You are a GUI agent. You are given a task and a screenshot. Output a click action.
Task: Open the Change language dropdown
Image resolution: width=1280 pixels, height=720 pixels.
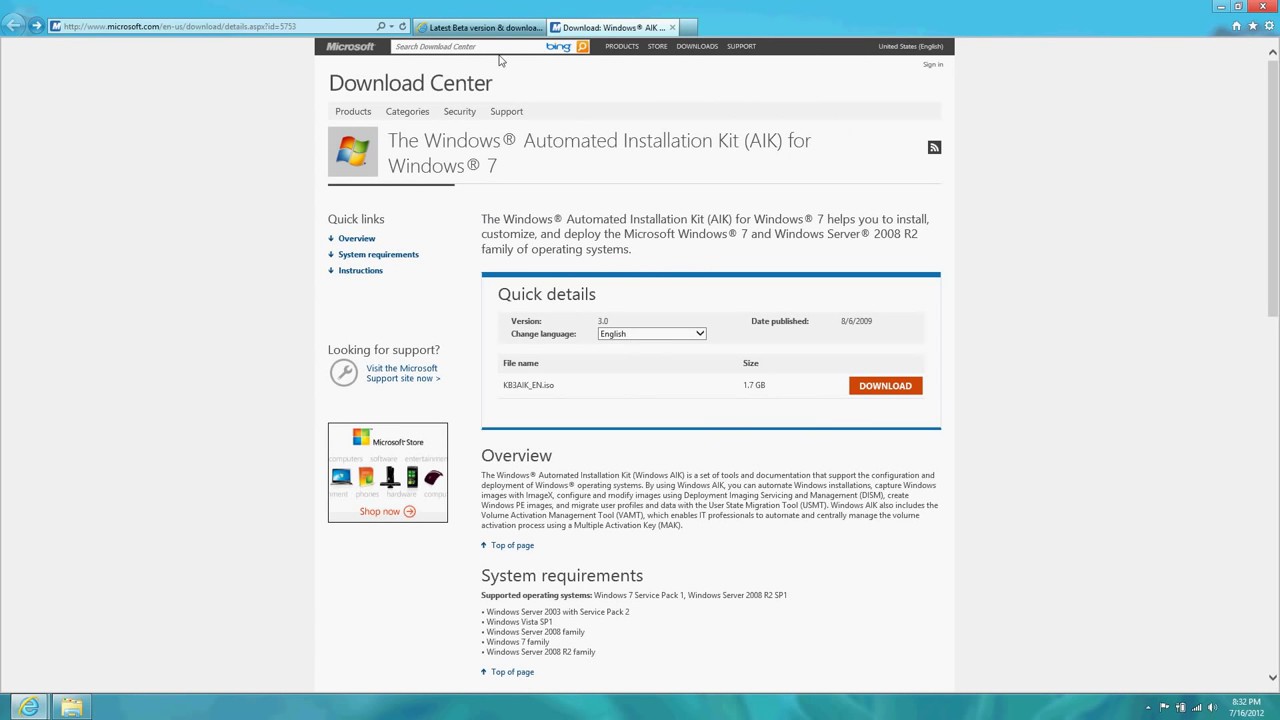click(x=651, y=334)
